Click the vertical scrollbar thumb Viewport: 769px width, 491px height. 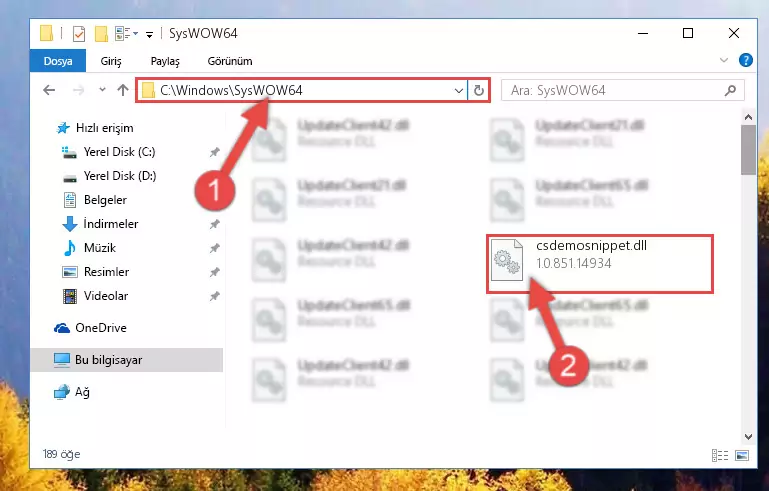pyautogui.click(x=748, y=150)
